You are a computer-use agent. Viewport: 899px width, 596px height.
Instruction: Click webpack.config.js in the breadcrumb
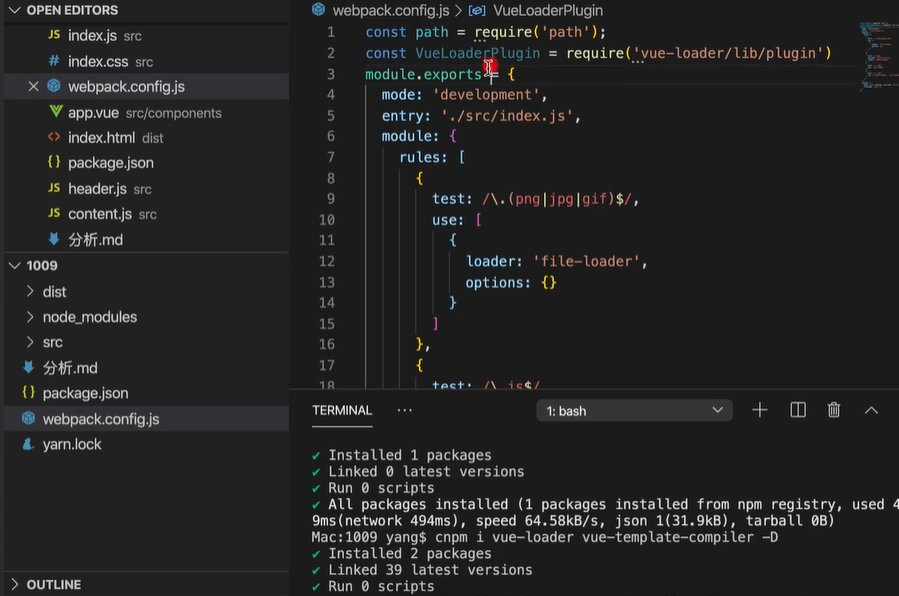click(391, 10)
